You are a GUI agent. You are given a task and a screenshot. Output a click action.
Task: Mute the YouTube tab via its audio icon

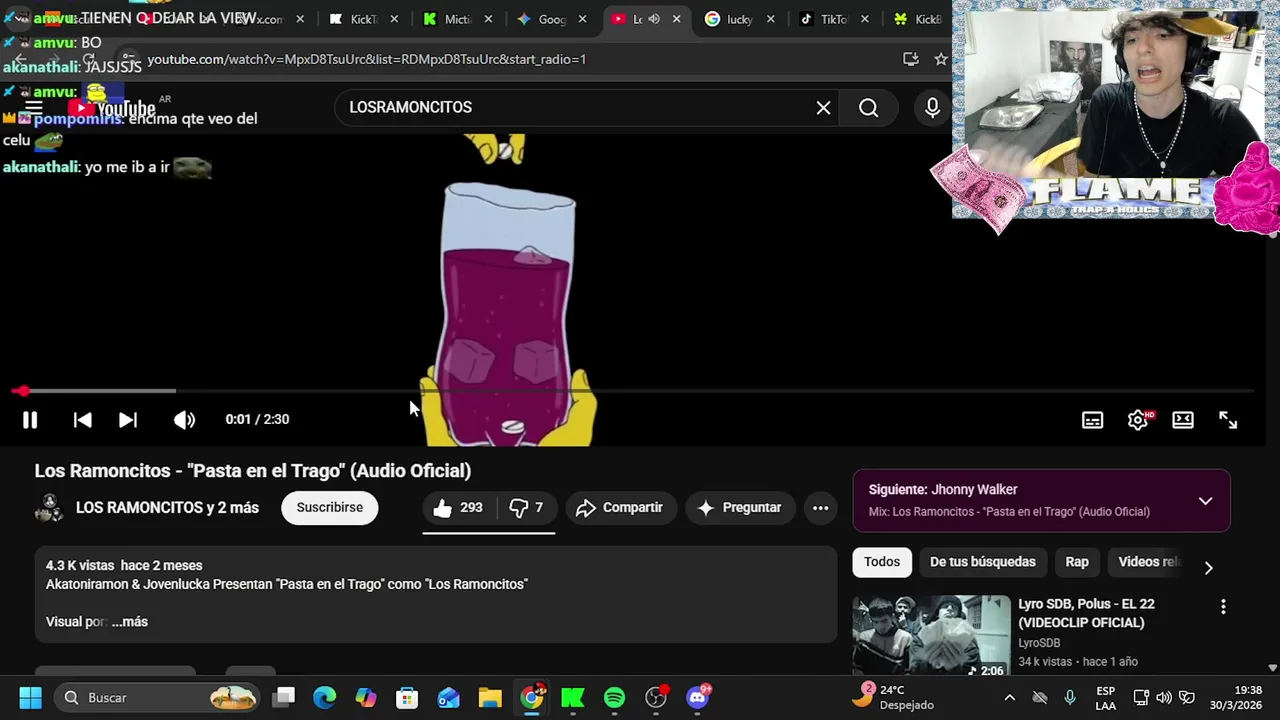653,19
